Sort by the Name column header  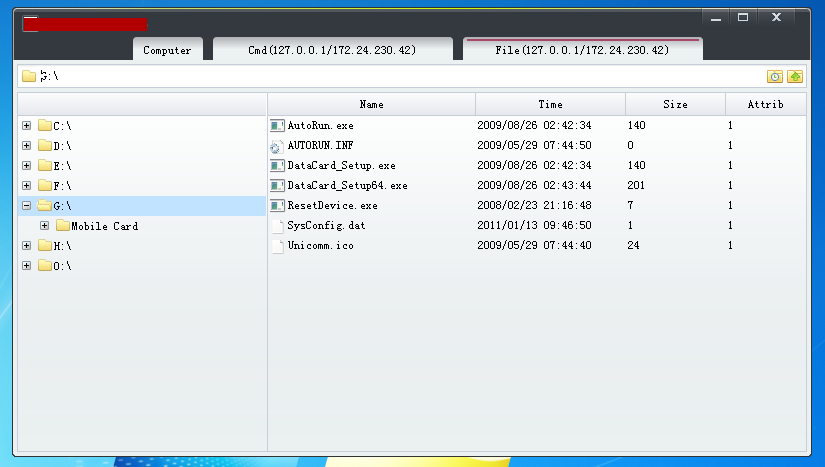pos(371,104)
